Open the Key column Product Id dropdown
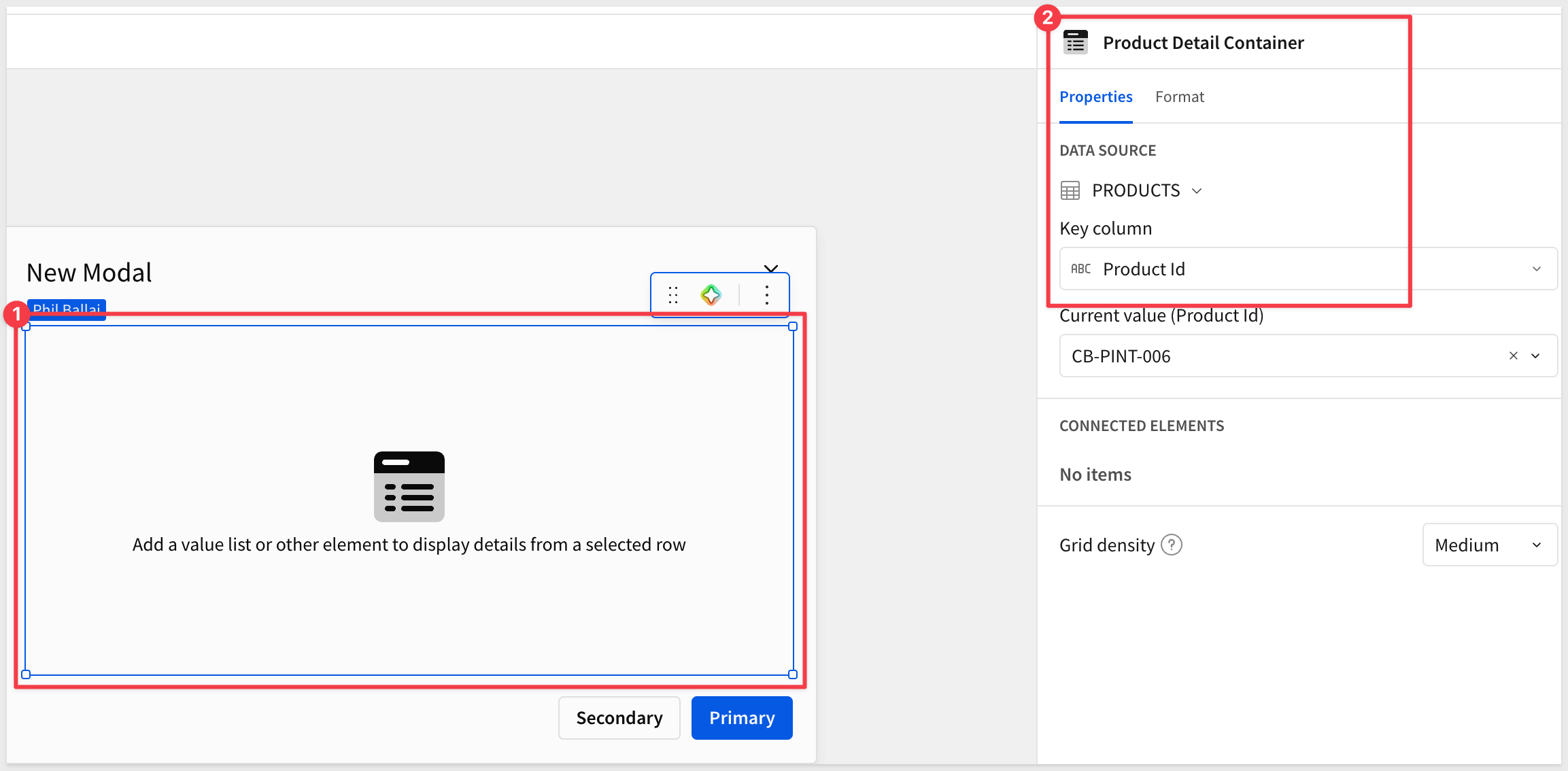The width and height of the screenshot is (1568, 771). (1308, 269)
